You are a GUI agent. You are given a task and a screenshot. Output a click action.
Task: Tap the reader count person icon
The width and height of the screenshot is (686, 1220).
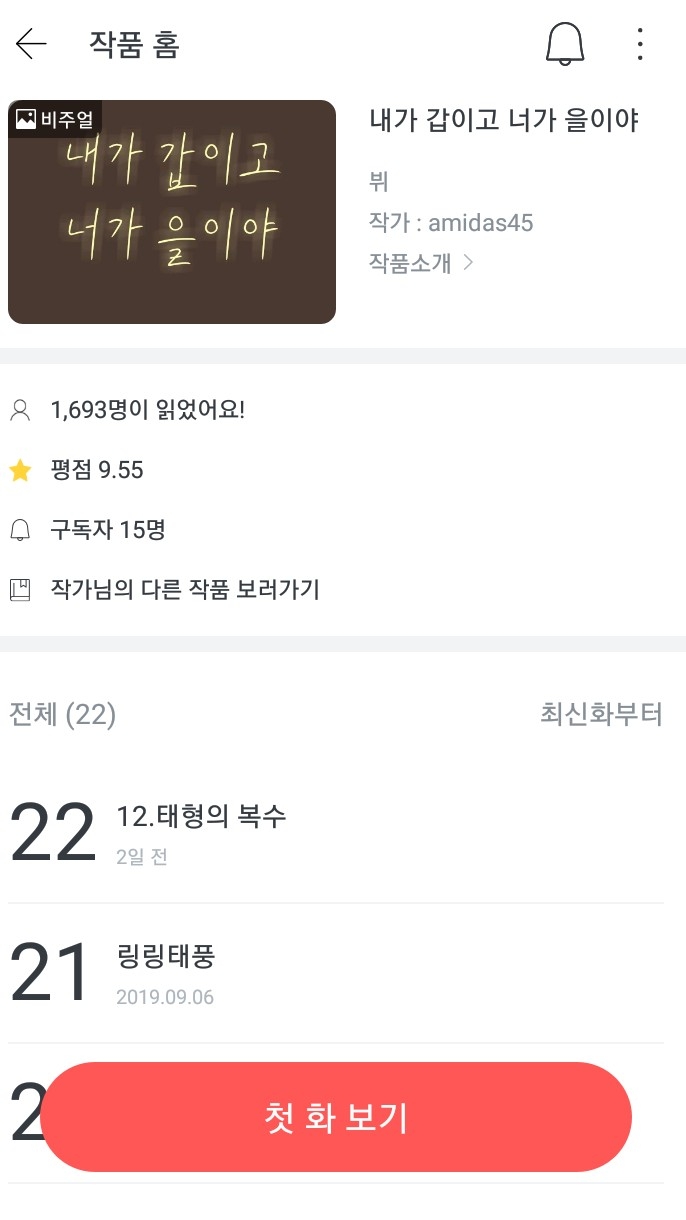(x=19, y=410)
